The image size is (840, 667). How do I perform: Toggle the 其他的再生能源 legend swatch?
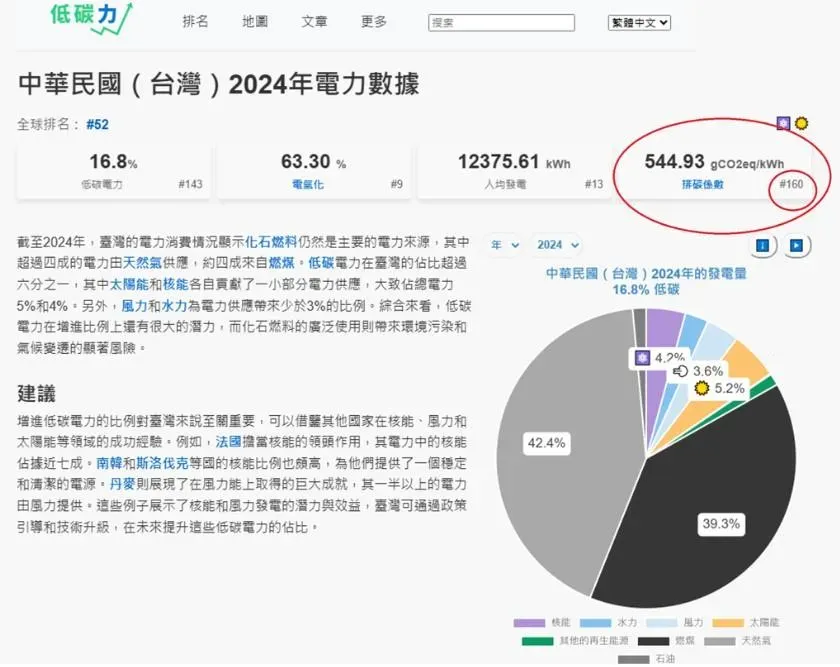537,641
